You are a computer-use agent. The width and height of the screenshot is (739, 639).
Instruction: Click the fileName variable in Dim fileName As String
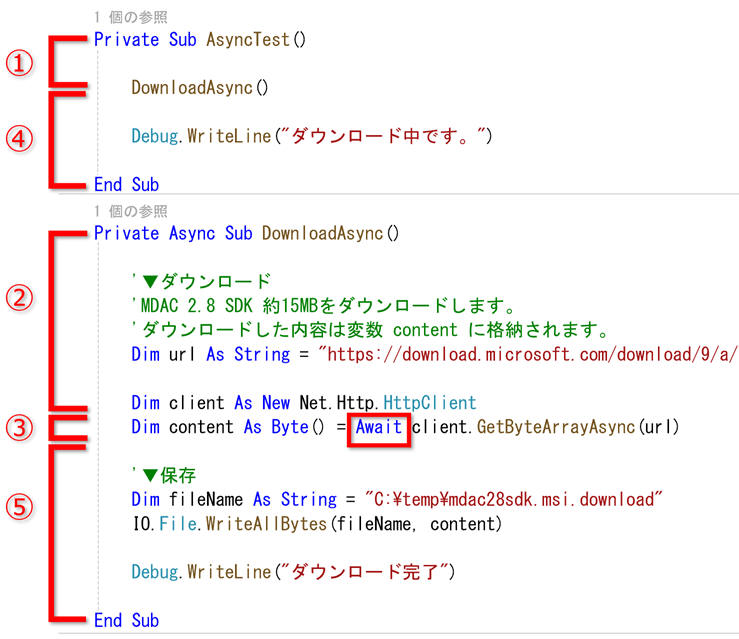pos(205,499)
